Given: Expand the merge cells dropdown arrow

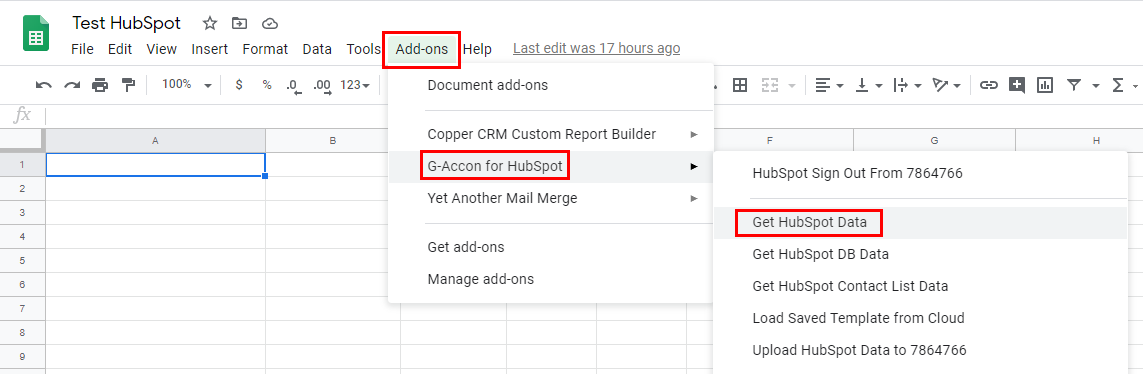Looking at the screenshot, I should (792, 86).
